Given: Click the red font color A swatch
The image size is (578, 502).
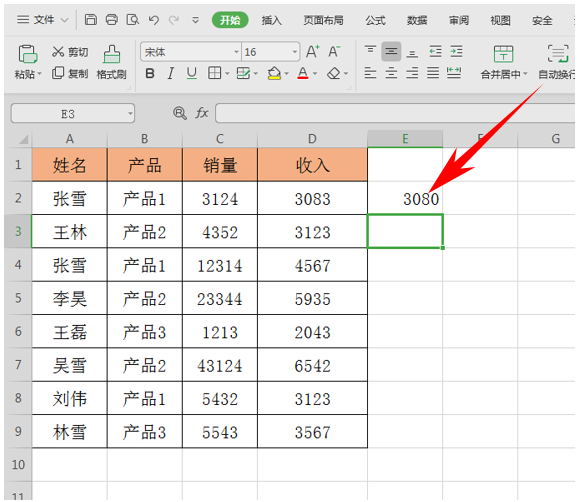Looking at the screenshot, I should coord(303,73).
